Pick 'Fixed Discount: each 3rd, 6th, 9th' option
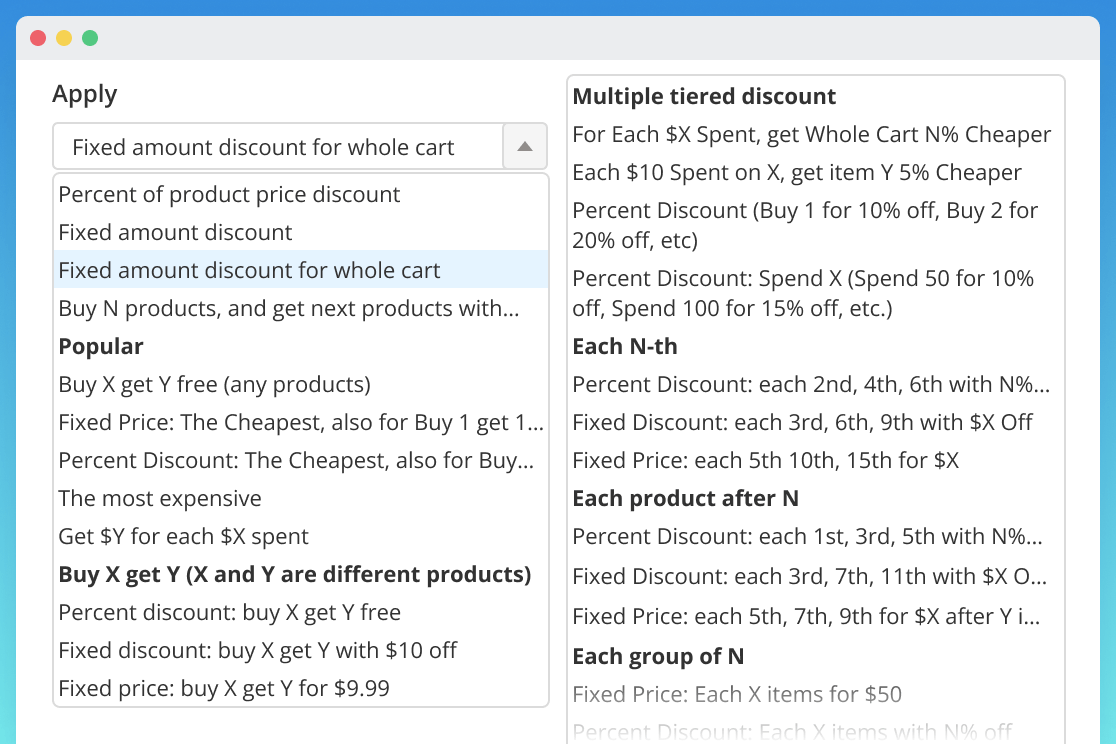This screenshot has height=744, width=1116. [802, 422]
